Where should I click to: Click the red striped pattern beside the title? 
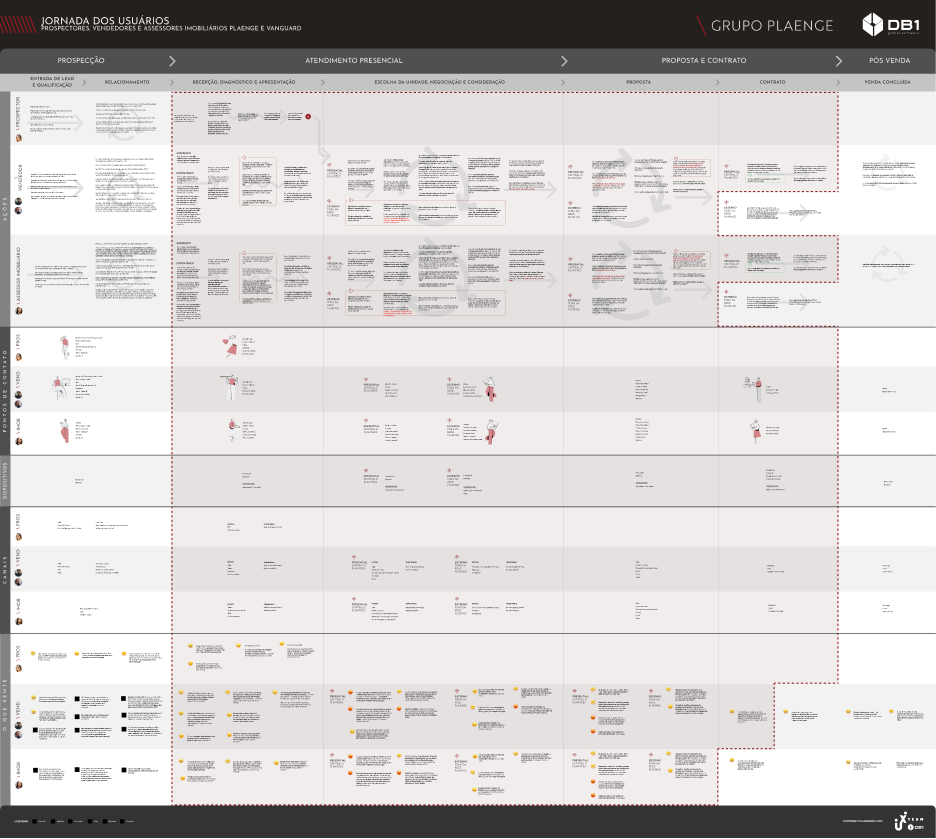(18, 24)
